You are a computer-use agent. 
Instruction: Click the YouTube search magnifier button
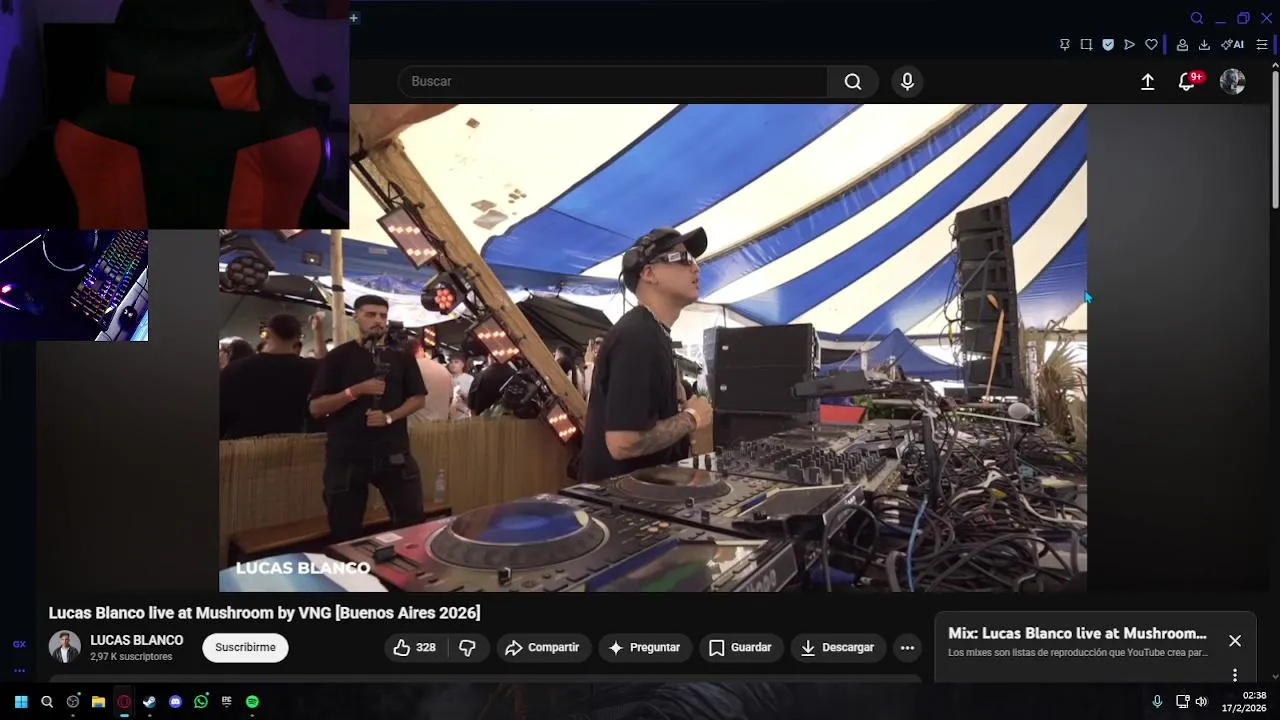click(852, 81)
